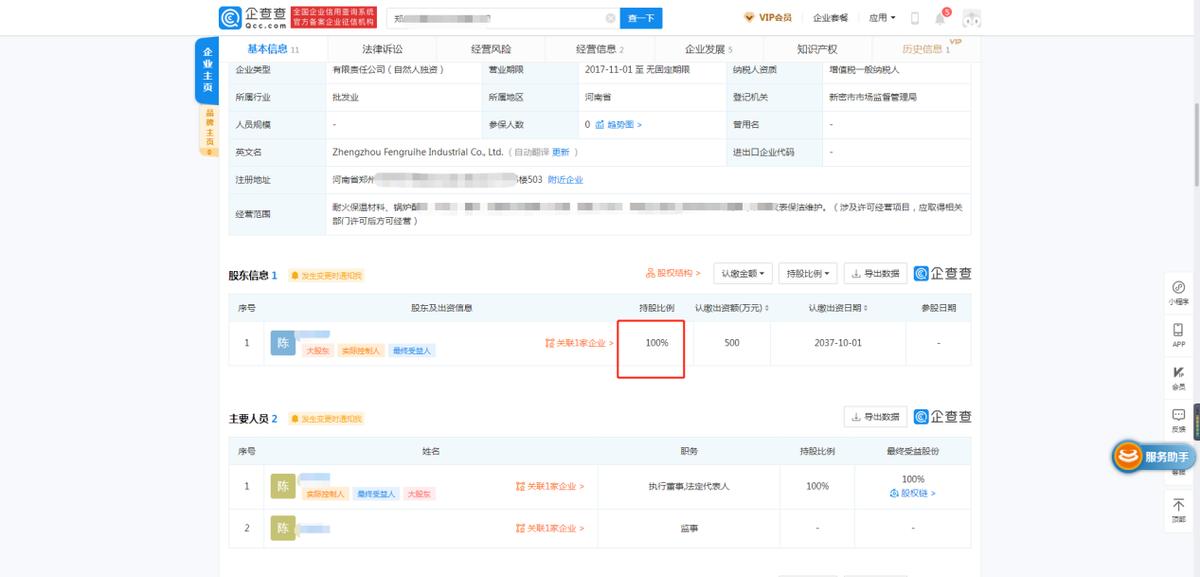Click the mobile phone icon in top bar
Viewport: 1200px width, 577px height.
pyautogui.click(x=915, y=17)
